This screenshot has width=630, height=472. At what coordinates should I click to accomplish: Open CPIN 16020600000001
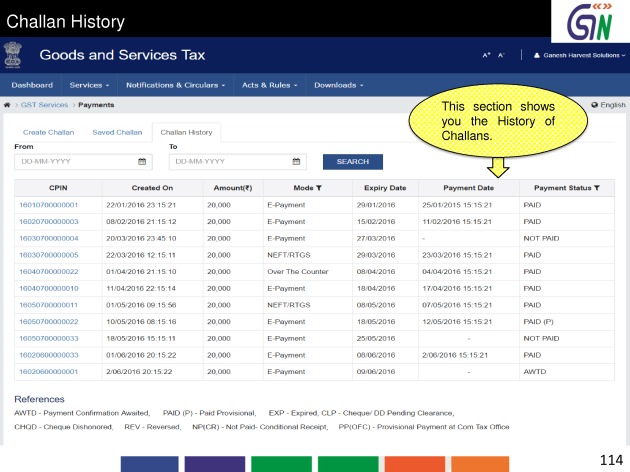pos(49,372)
